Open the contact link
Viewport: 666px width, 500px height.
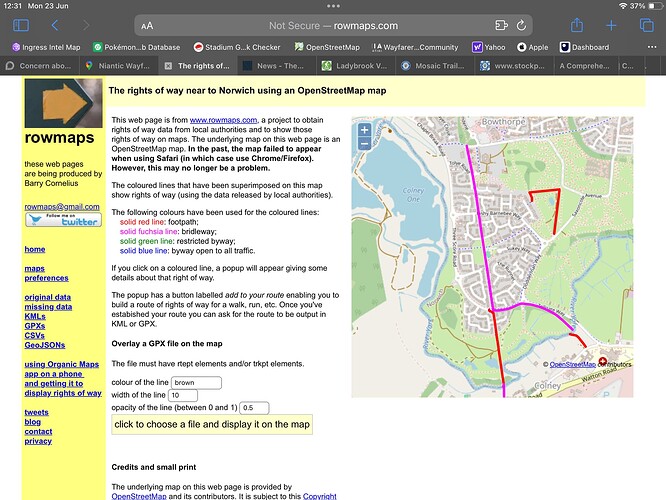point(38,432)
